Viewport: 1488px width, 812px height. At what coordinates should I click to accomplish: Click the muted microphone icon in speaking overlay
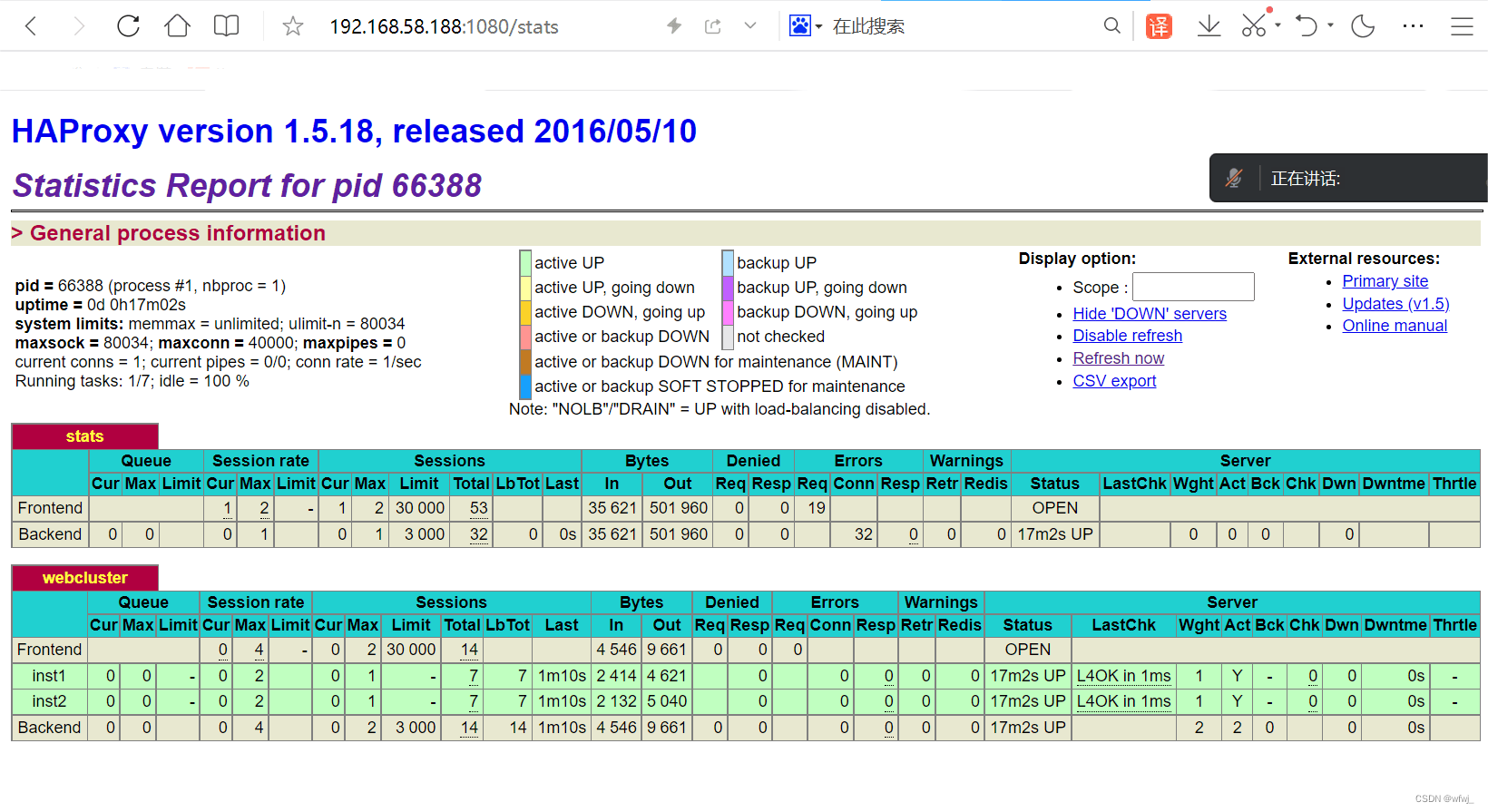click(x=1234, y=178)
